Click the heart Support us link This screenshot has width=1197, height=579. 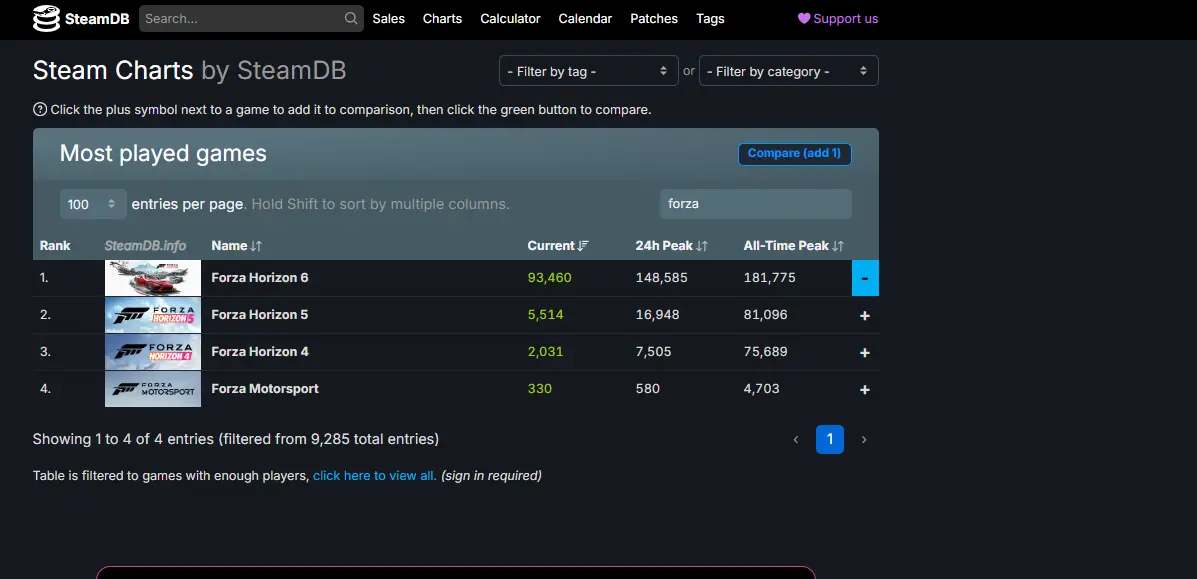pyautogui.click(x=837, y=18)
